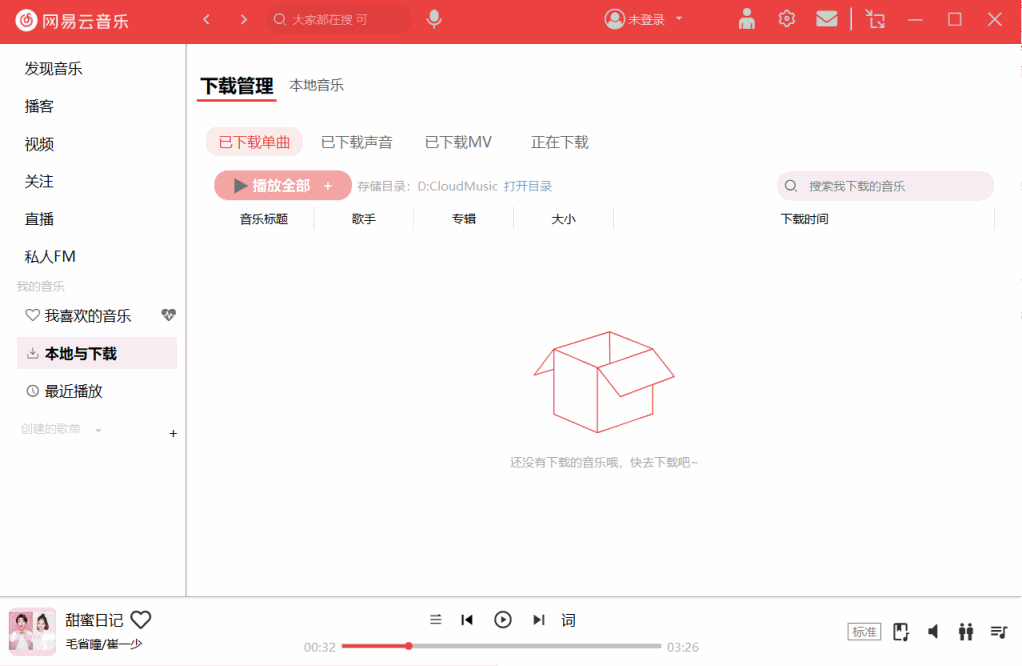
Task: Open 关注 in sidebar
Action: (x=39, y=181)
